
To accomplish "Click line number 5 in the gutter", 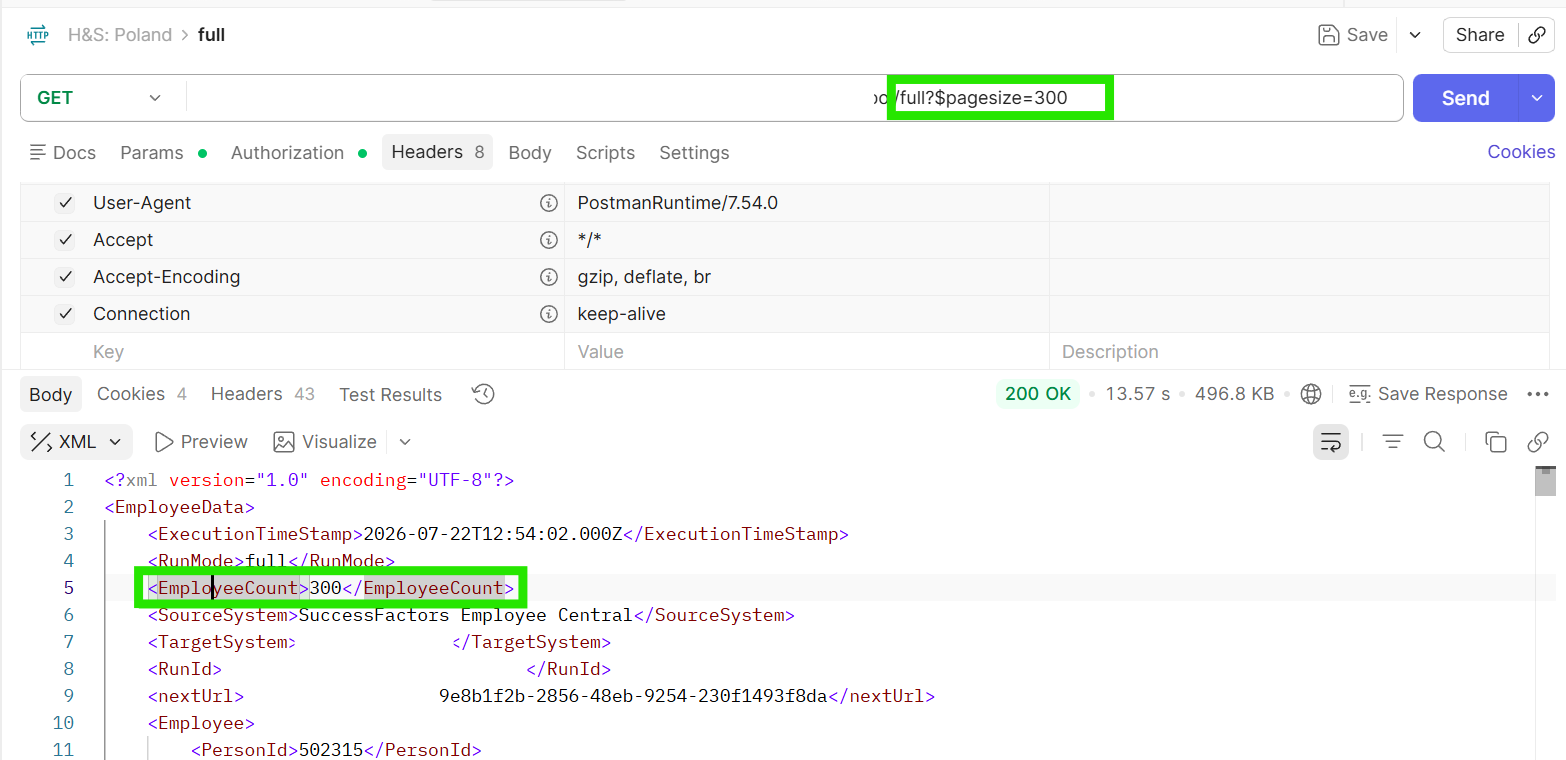I will pos(68,588).
